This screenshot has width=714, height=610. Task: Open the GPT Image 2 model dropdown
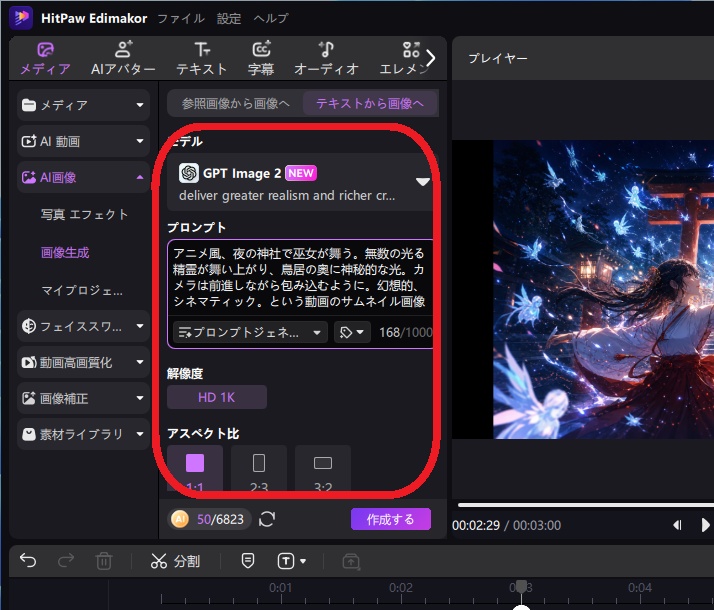[x=423, y=182]
